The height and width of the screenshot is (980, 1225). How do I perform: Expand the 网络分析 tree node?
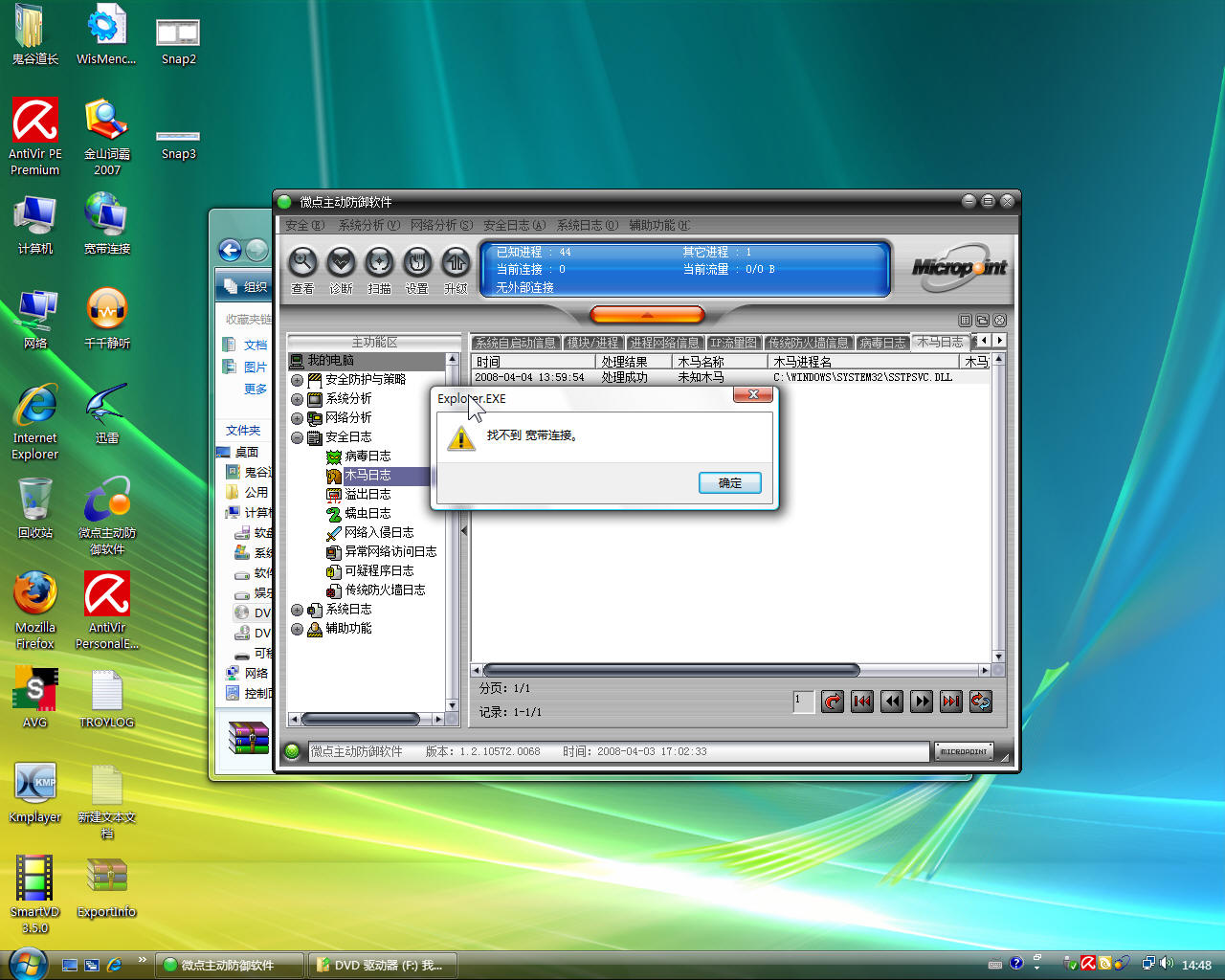[x=297, y=418]
